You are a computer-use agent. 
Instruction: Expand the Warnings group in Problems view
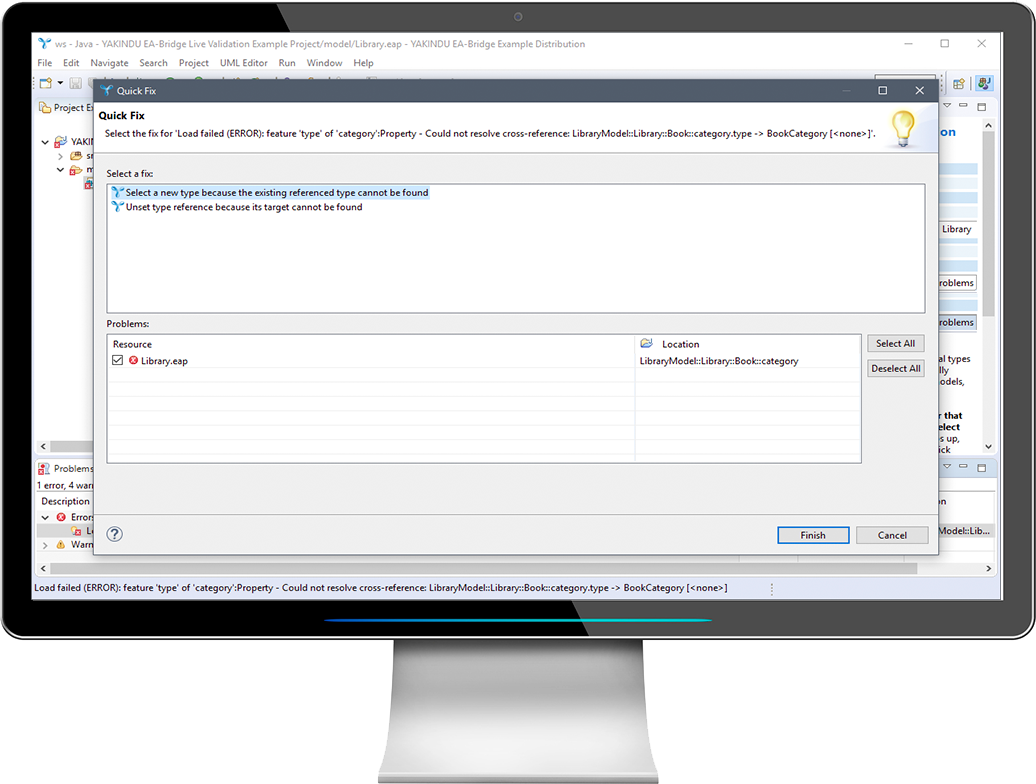pos(45,545)
